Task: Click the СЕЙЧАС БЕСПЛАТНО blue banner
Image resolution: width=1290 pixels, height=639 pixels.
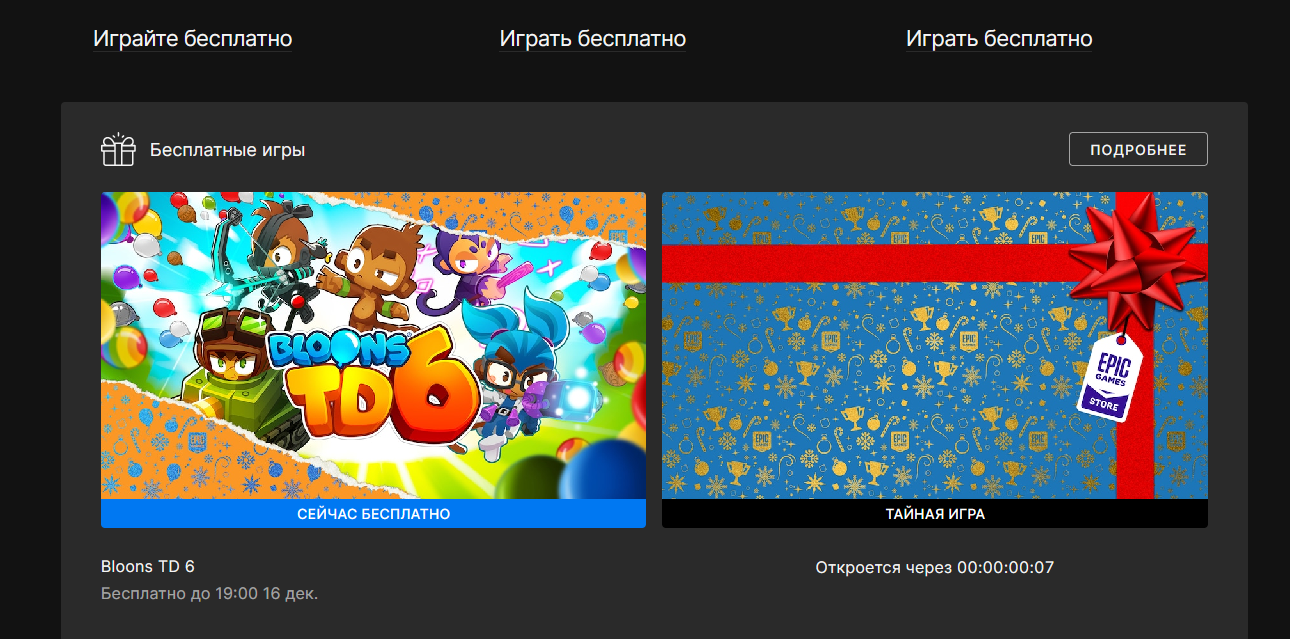Action: pyautogui.click(x=373, y=514)
